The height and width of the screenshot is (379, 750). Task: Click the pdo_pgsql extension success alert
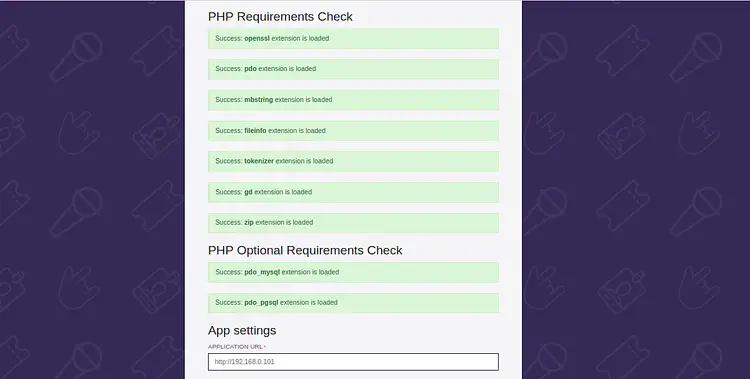(353, 302)
